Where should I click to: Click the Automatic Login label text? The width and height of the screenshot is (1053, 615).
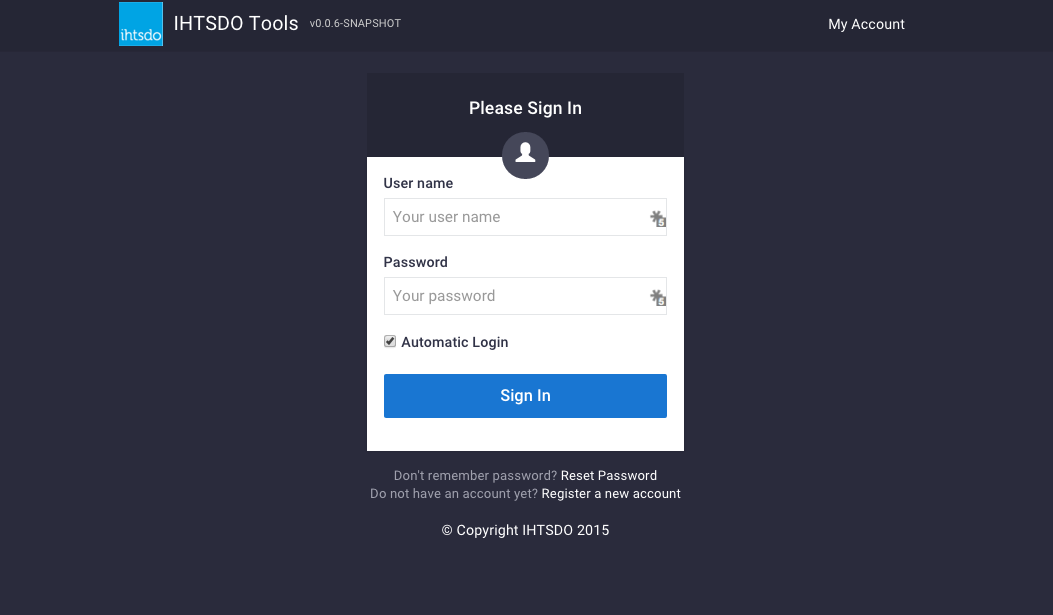click(x=455, y=342)
